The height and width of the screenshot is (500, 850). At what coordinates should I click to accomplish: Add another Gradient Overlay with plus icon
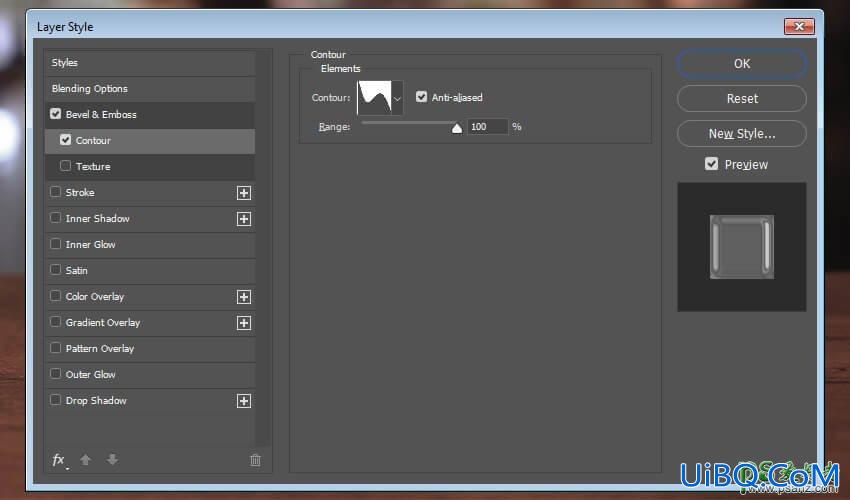[x=244, y=323]
